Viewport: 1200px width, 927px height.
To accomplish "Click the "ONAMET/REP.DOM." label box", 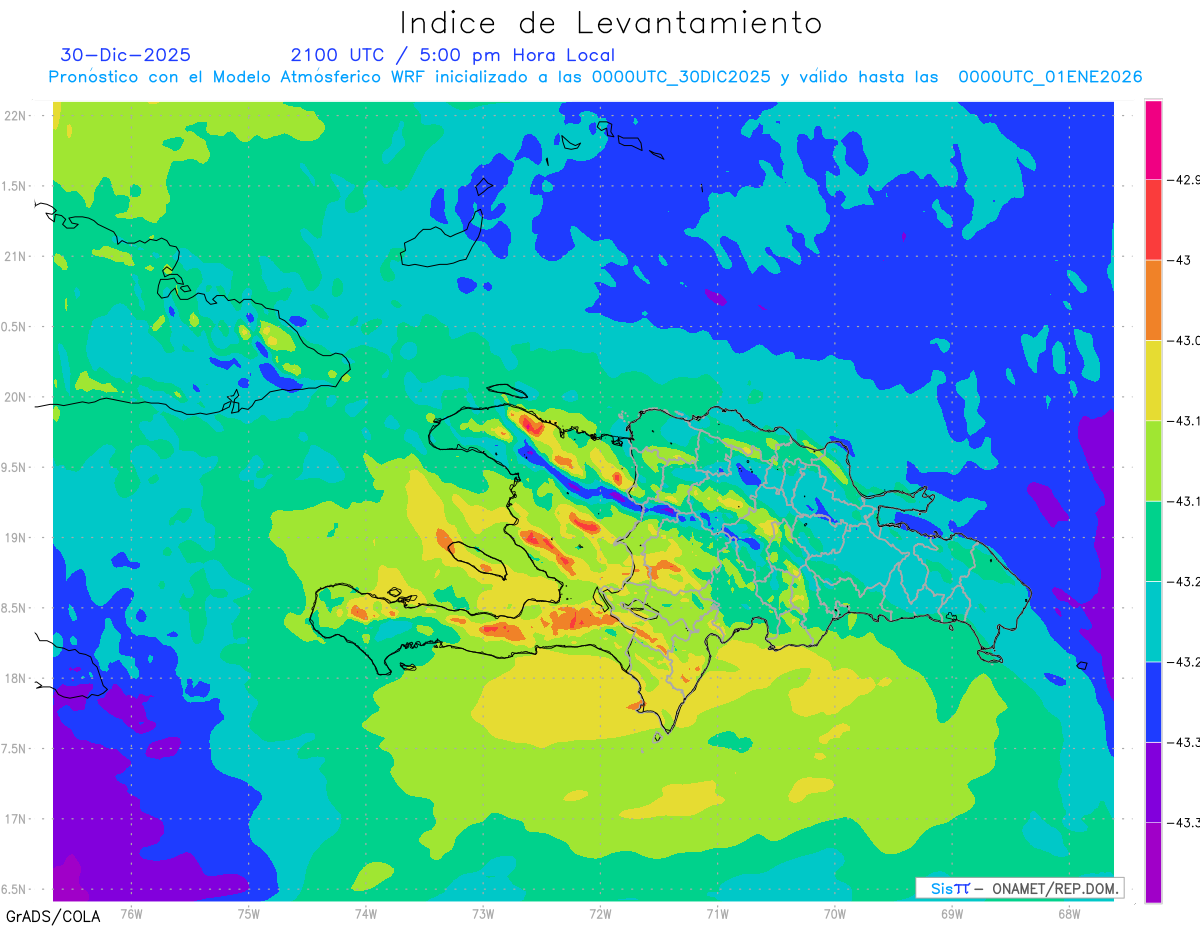I will (x=1019, y=888).
